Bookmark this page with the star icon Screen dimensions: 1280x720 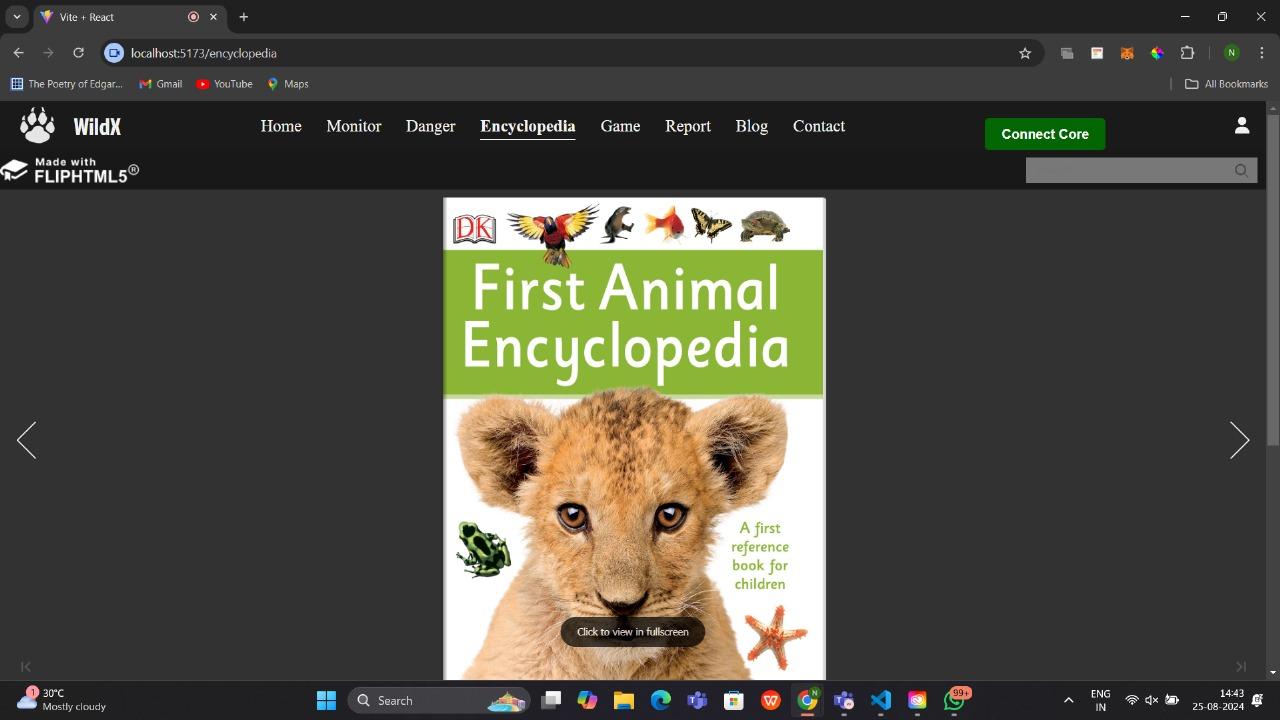pyautogui.click(x=1025, y=53)
